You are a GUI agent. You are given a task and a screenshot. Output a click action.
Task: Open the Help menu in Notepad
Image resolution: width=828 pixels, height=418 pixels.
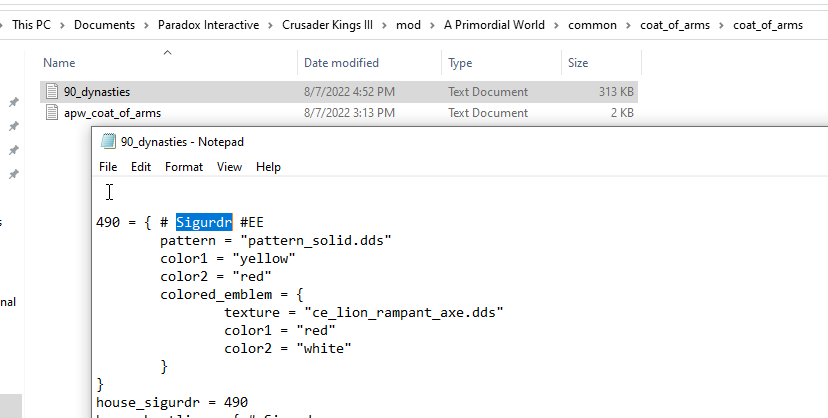click(268, 167)
